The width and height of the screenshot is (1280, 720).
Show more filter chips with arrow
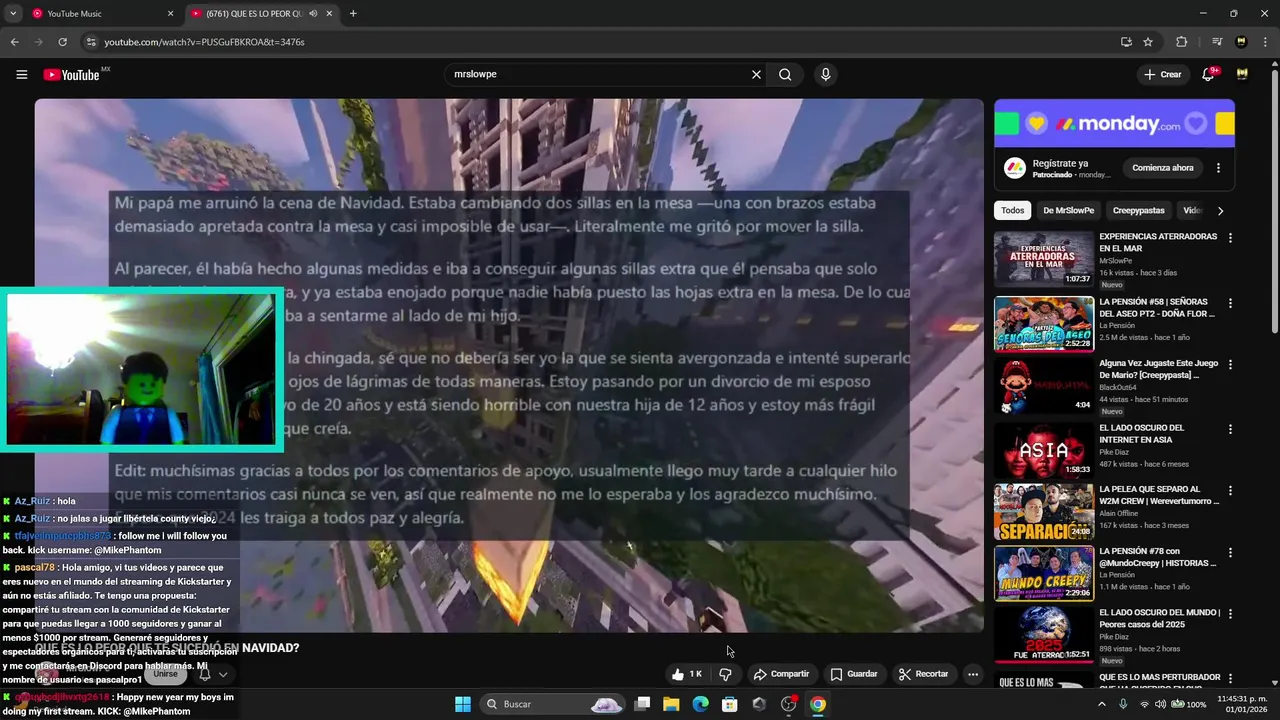click(1220, 210)
